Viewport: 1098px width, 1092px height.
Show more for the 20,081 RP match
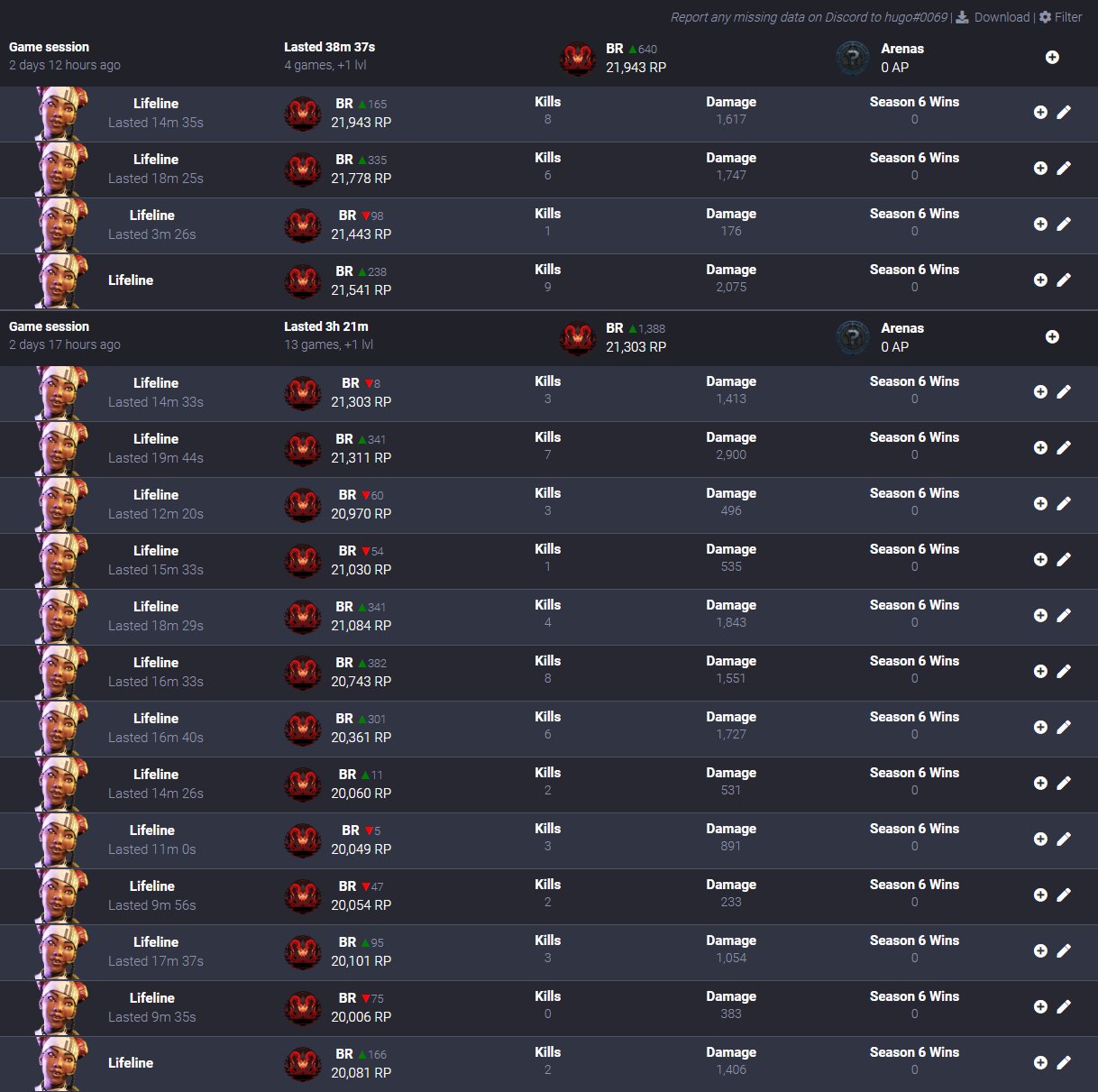click(x=1040, y=1062)
